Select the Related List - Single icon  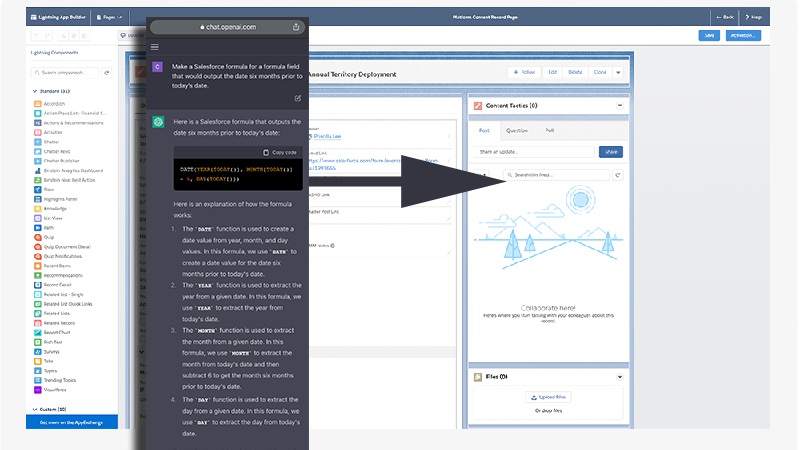coord(37,294)
